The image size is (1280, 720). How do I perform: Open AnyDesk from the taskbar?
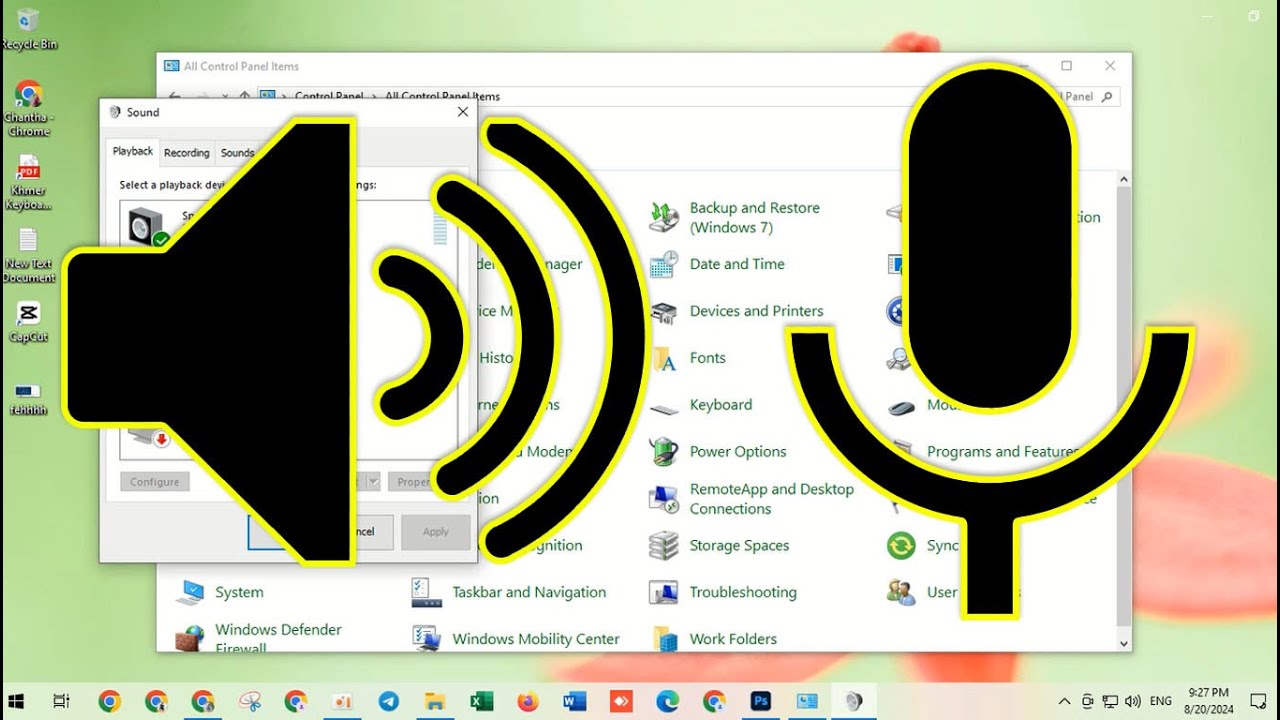pos(621,702)
